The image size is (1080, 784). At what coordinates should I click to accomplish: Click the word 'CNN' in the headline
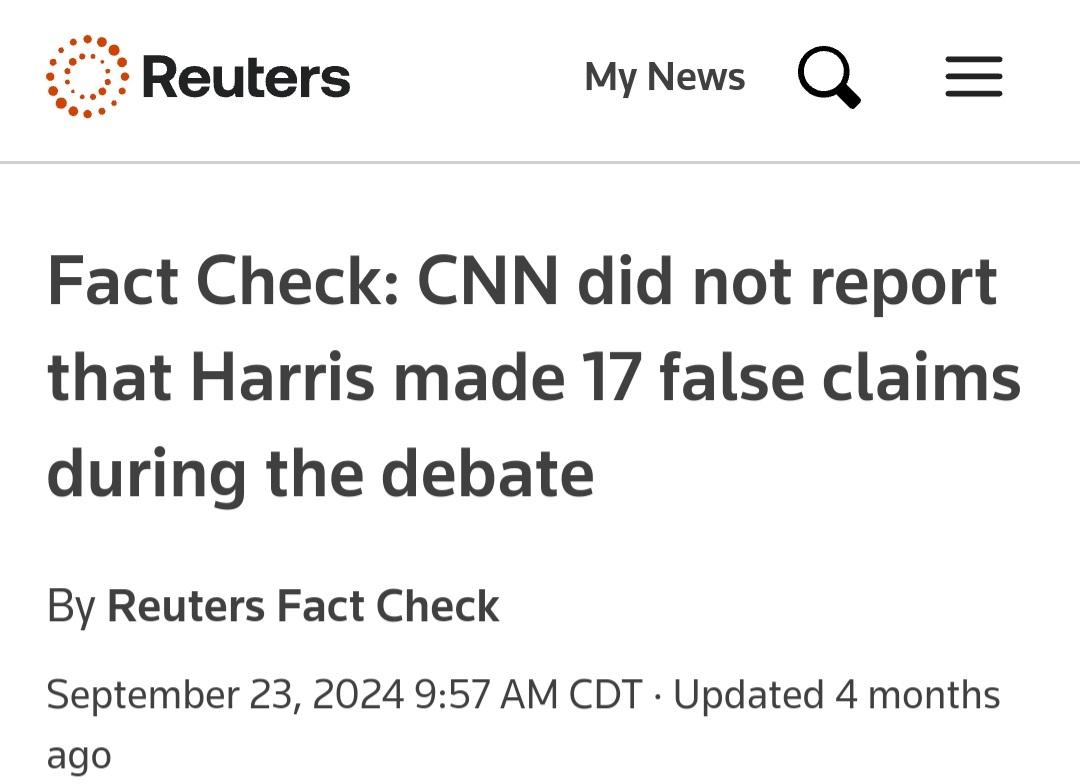487,281
